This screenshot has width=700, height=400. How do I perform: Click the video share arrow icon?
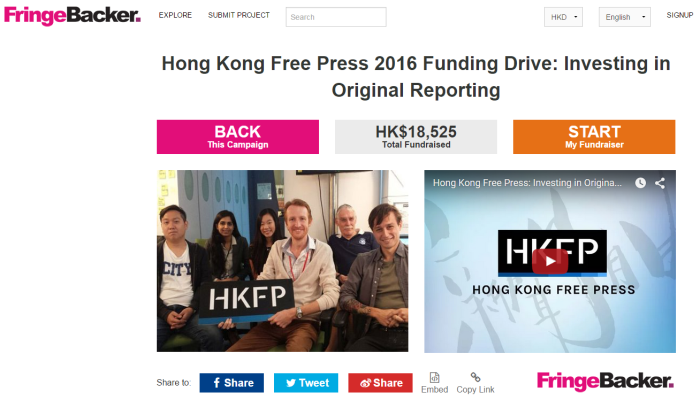coord(660,183)
